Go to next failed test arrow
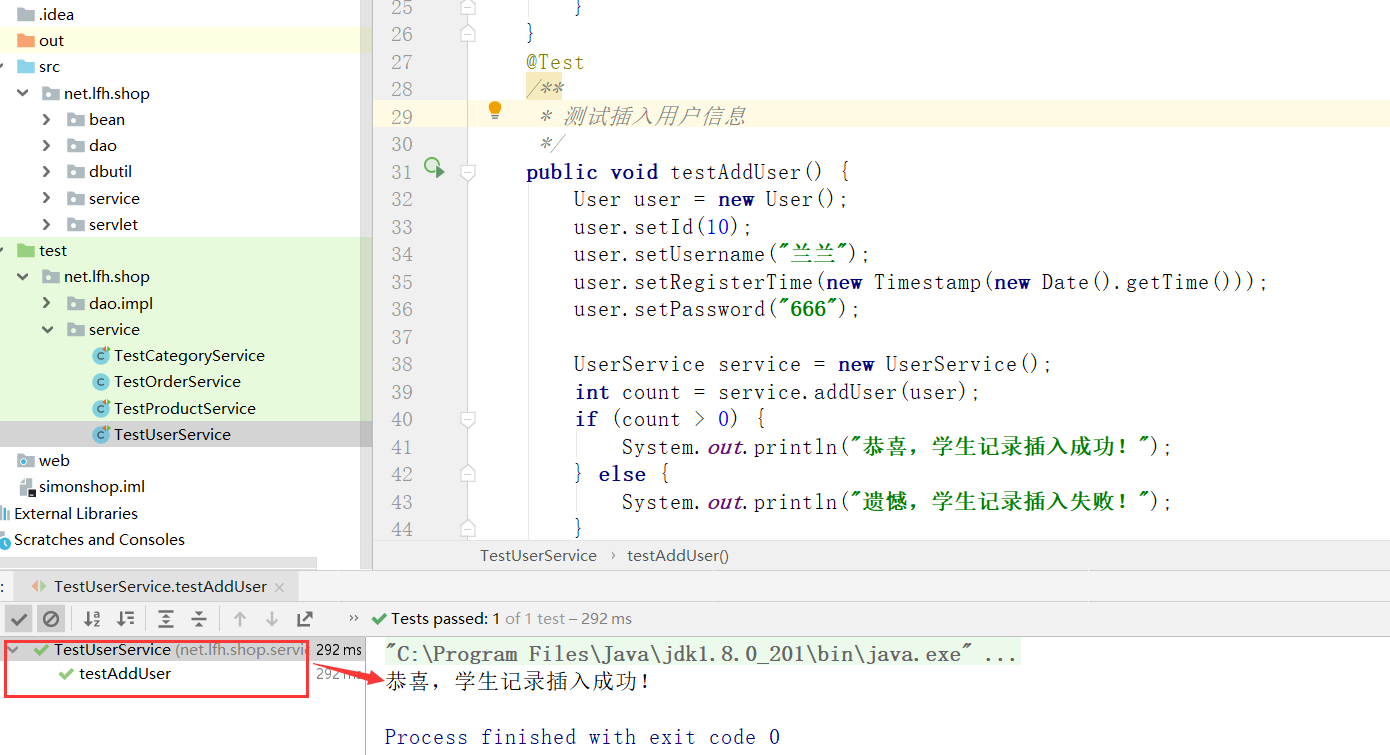 pyautogui.click(x=272, y=618)
